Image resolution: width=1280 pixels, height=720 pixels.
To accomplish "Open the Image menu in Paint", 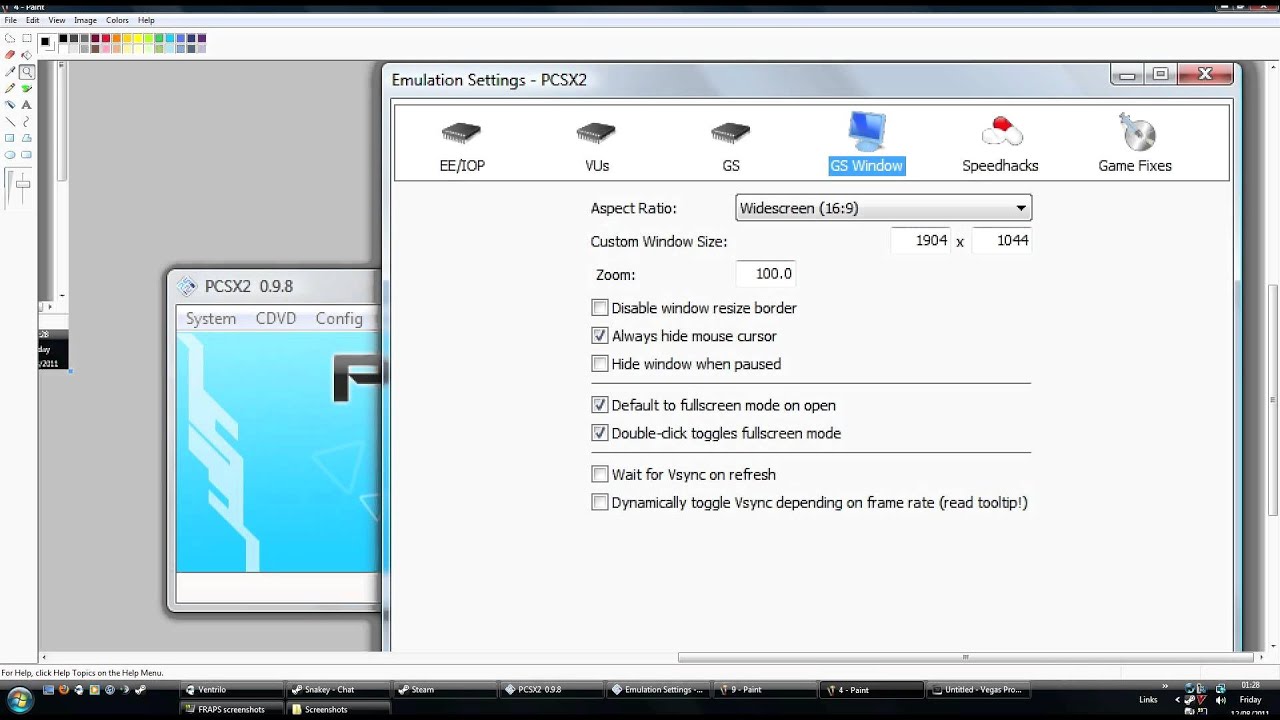I will click(x=85, y=20).
